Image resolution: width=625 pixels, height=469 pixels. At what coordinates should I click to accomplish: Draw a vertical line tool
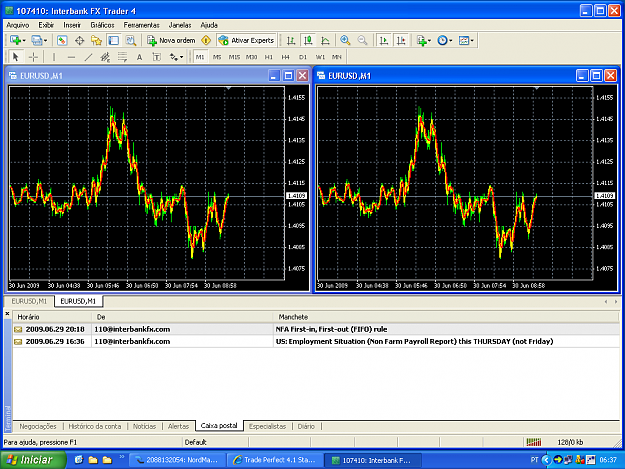coord(54,57)
